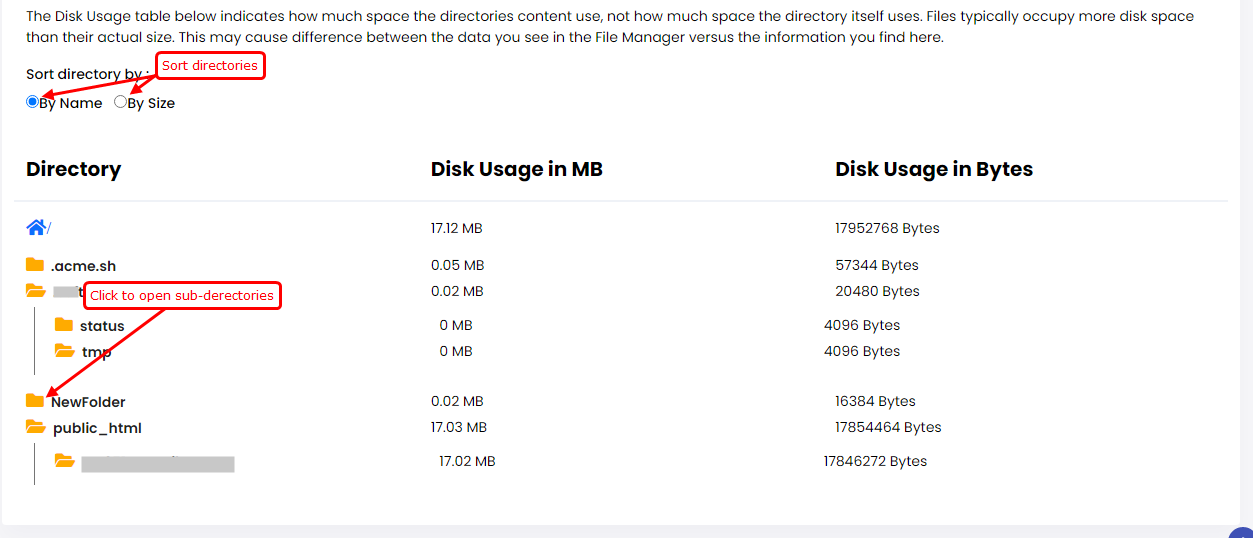The image size is (1253, 538).
Task: Open the status subdirectory label
Action: [102, 326]
